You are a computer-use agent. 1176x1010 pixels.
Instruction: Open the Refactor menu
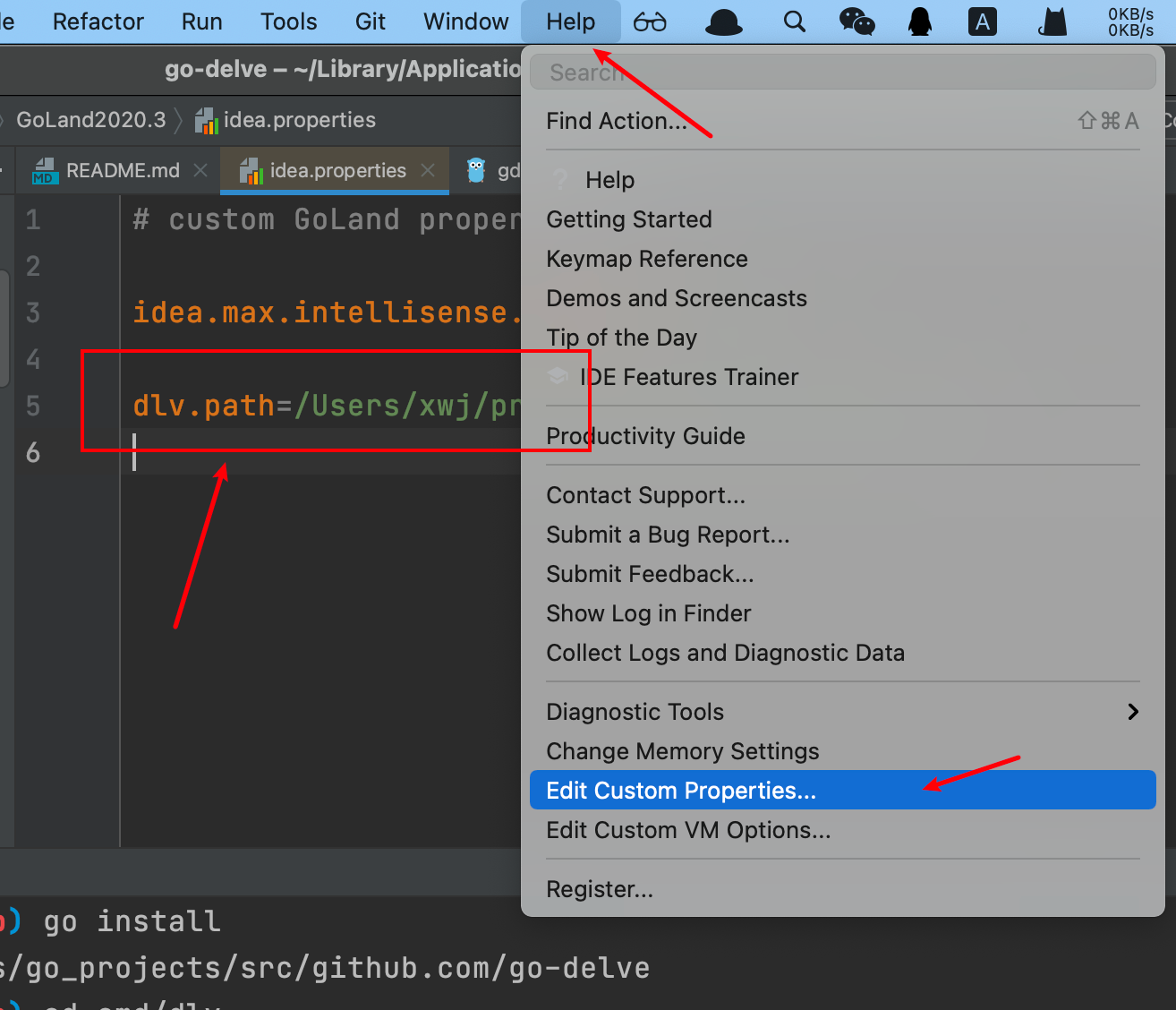pos(98,21)
